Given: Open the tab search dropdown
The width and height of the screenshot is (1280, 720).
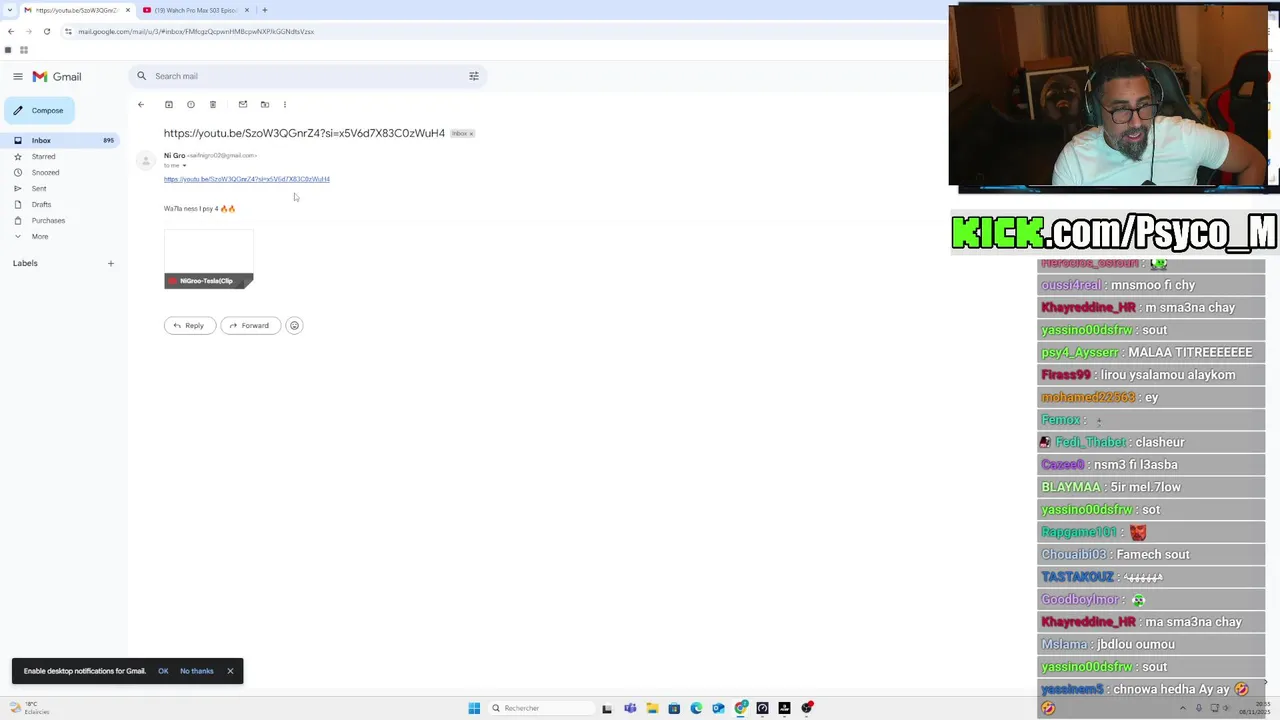Looking at the screenshot, I should (x=10, y=10).
